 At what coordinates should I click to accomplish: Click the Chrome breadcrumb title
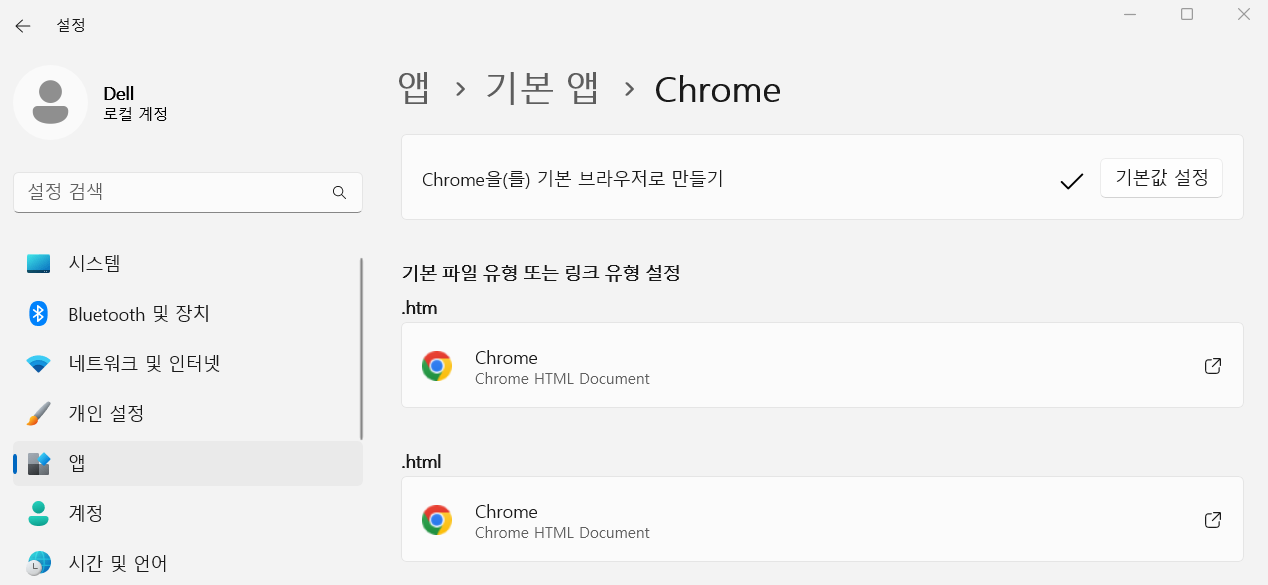click(717, 90)
